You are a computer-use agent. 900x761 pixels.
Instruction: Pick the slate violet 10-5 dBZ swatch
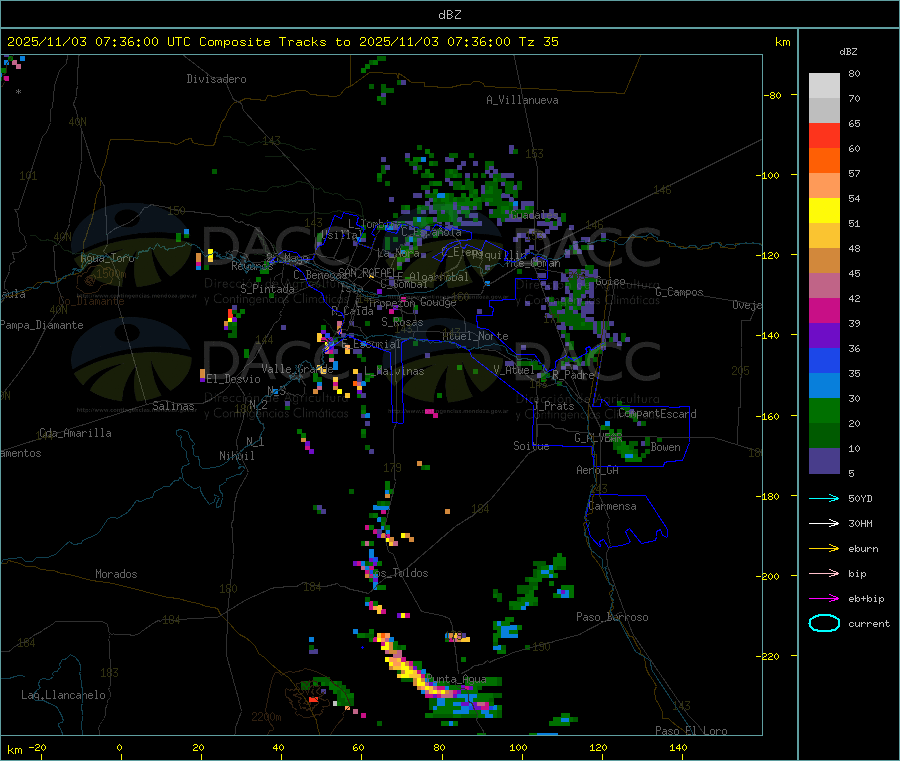coord(824,461)
